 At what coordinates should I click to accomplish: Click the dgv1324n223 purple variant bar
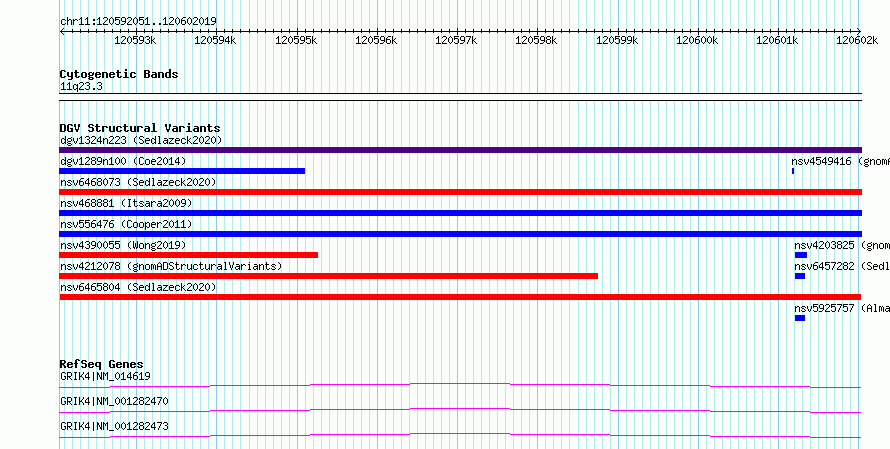point(460,150)
